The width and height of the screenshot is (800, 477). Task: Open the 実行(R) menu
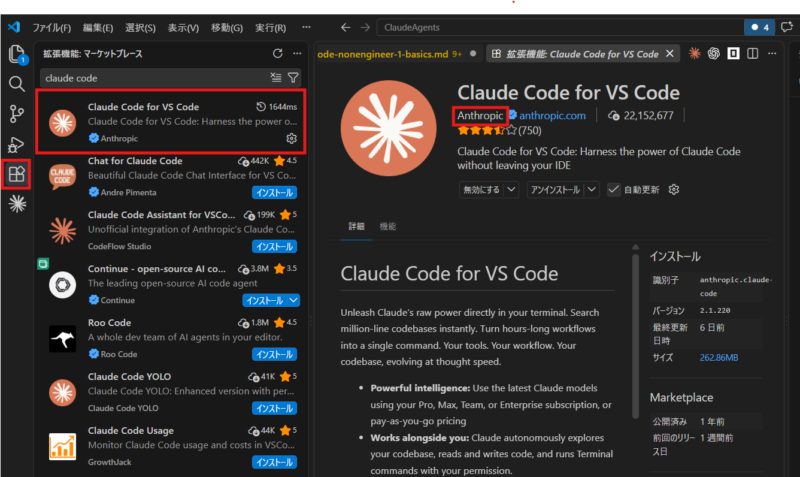pos(270,28)
